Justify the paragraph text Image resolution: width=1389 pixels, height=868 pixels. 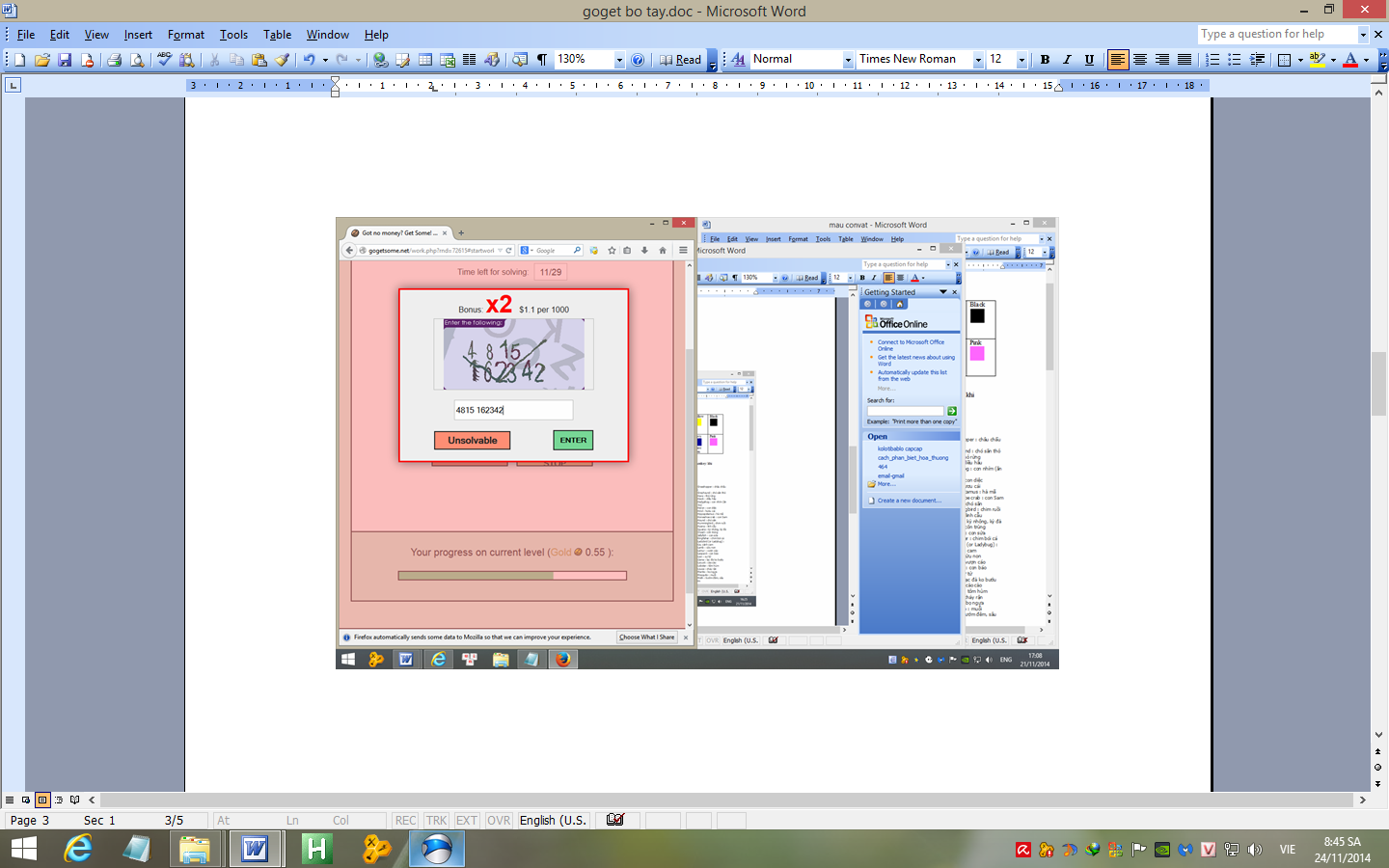(x=1185, y=60)
